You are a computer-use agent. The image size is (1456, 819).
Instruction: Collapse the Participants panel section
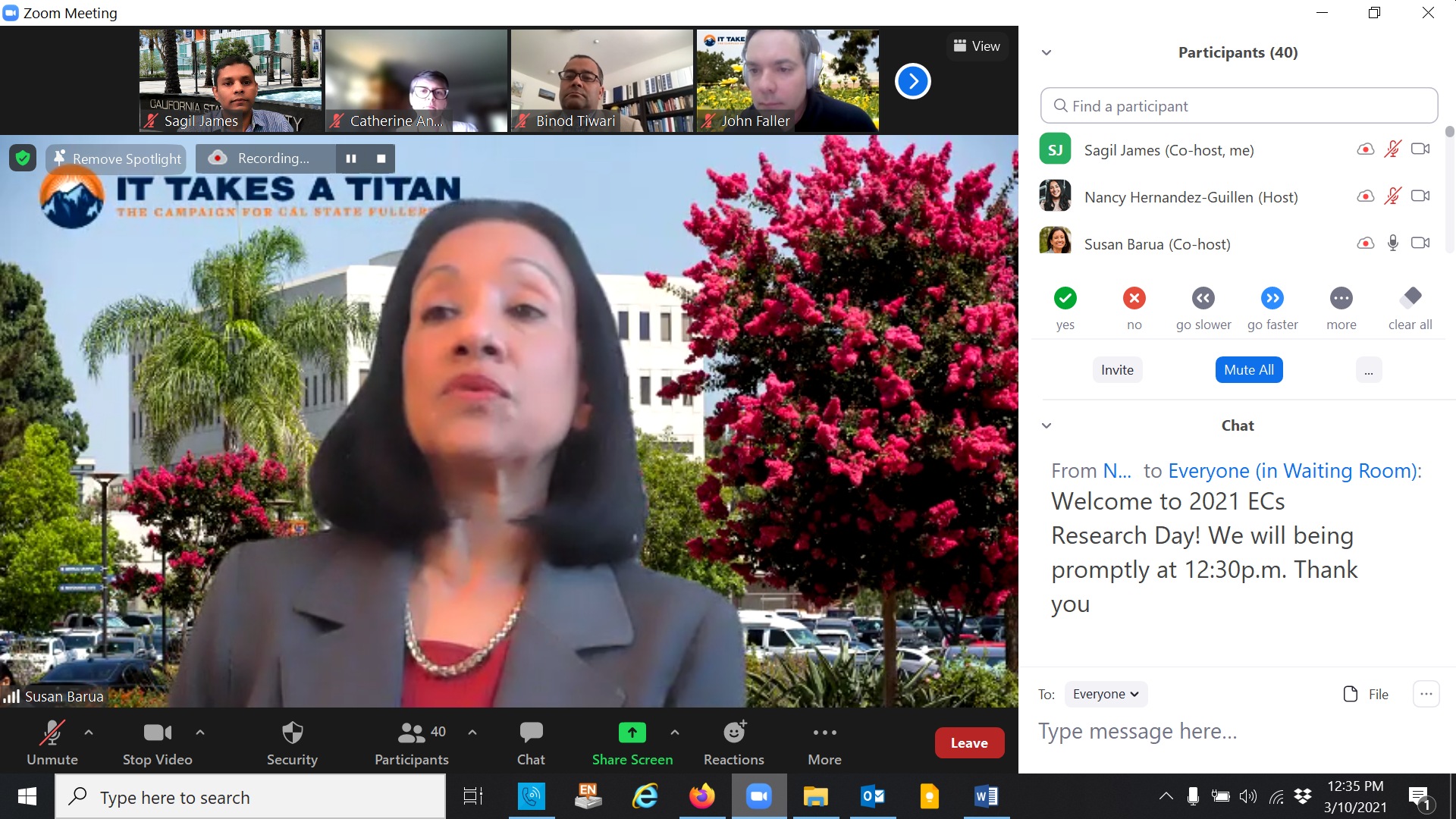click(x=1046, y=52)
